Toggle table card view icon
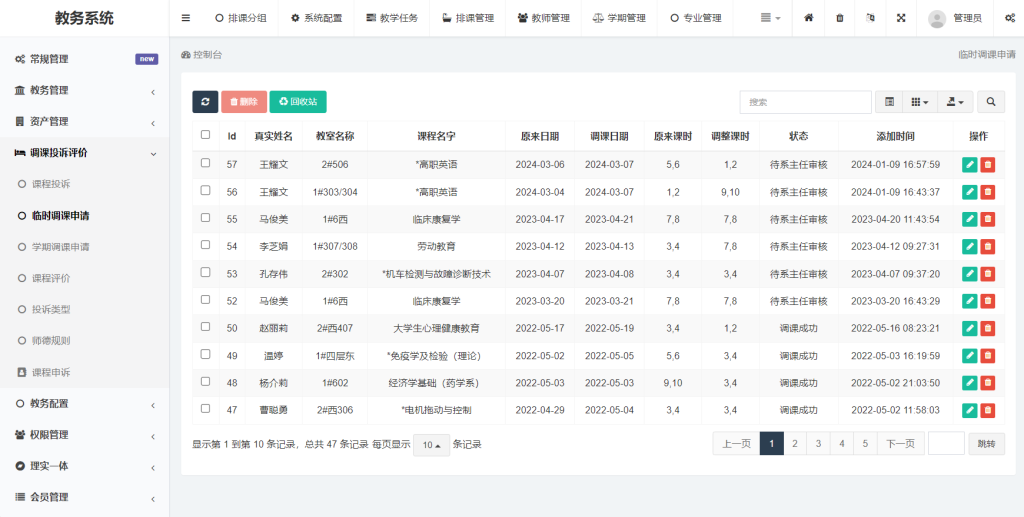The height and width of the screenshot is (517, 1024). click(889, 102)
